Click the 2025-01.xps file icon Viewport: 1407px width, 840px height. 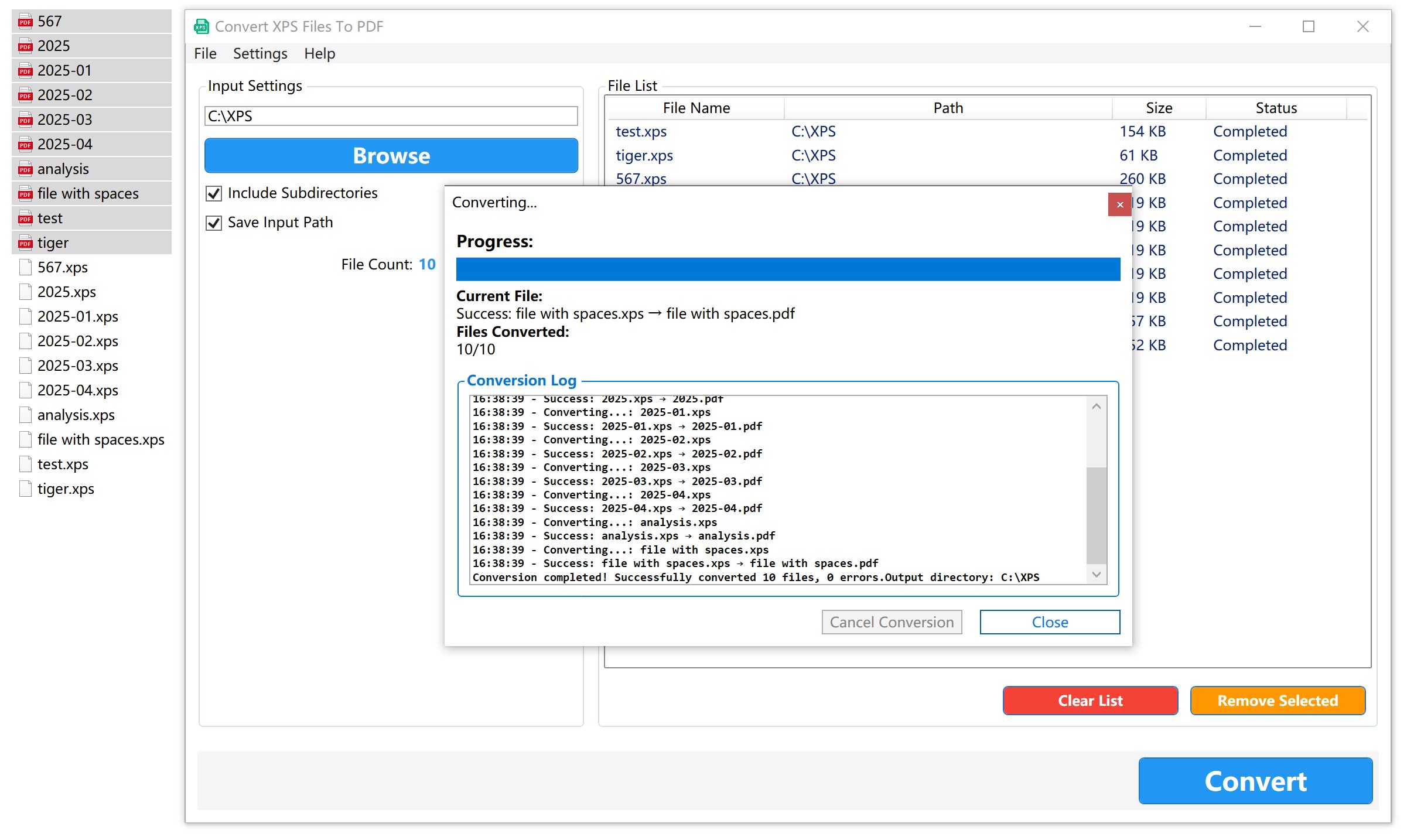pos(25,316)
